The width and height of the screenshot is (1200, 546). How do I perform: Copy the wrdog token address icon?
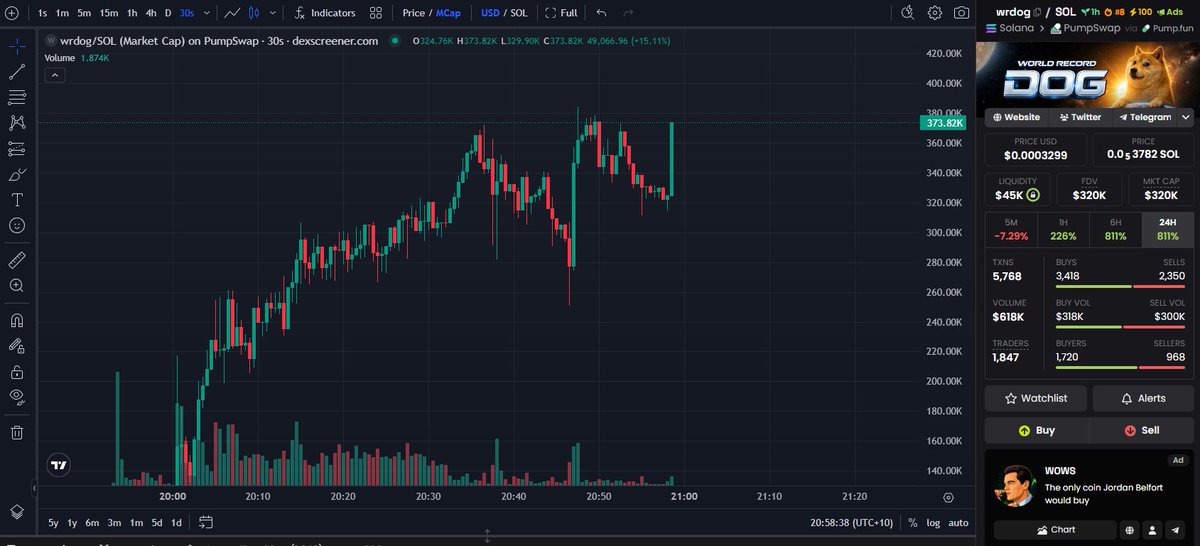(x=1035, y=11)
